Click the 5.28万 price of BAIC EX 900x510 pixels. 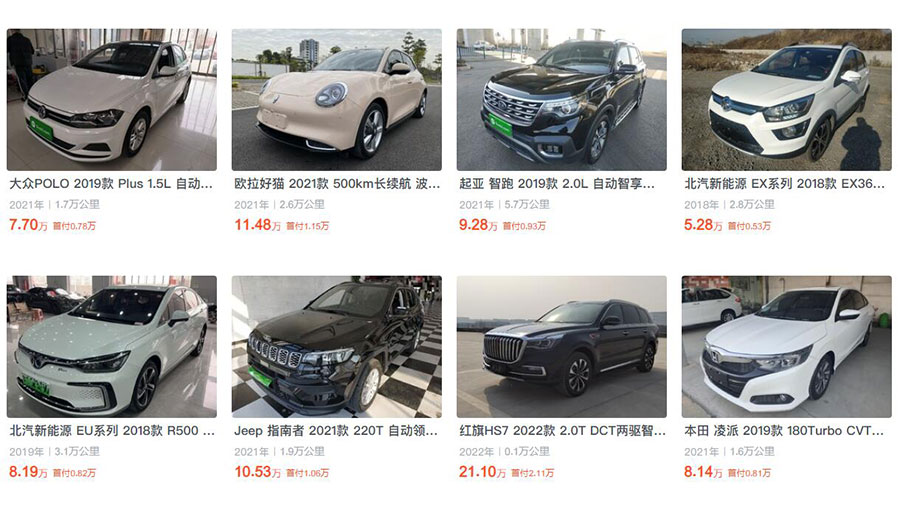pyautogui.click(x=703, y=225)
